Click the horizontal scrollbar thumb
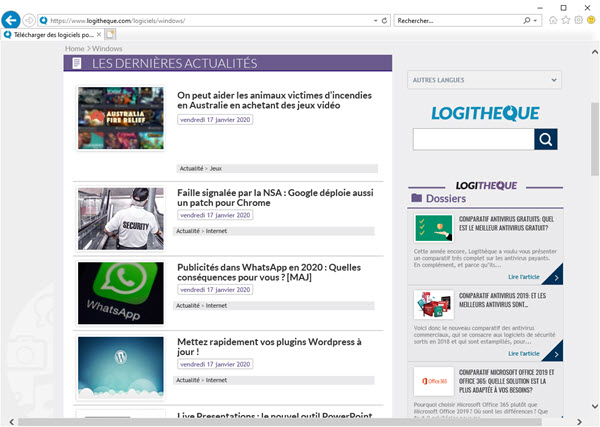 pos(280,422)
